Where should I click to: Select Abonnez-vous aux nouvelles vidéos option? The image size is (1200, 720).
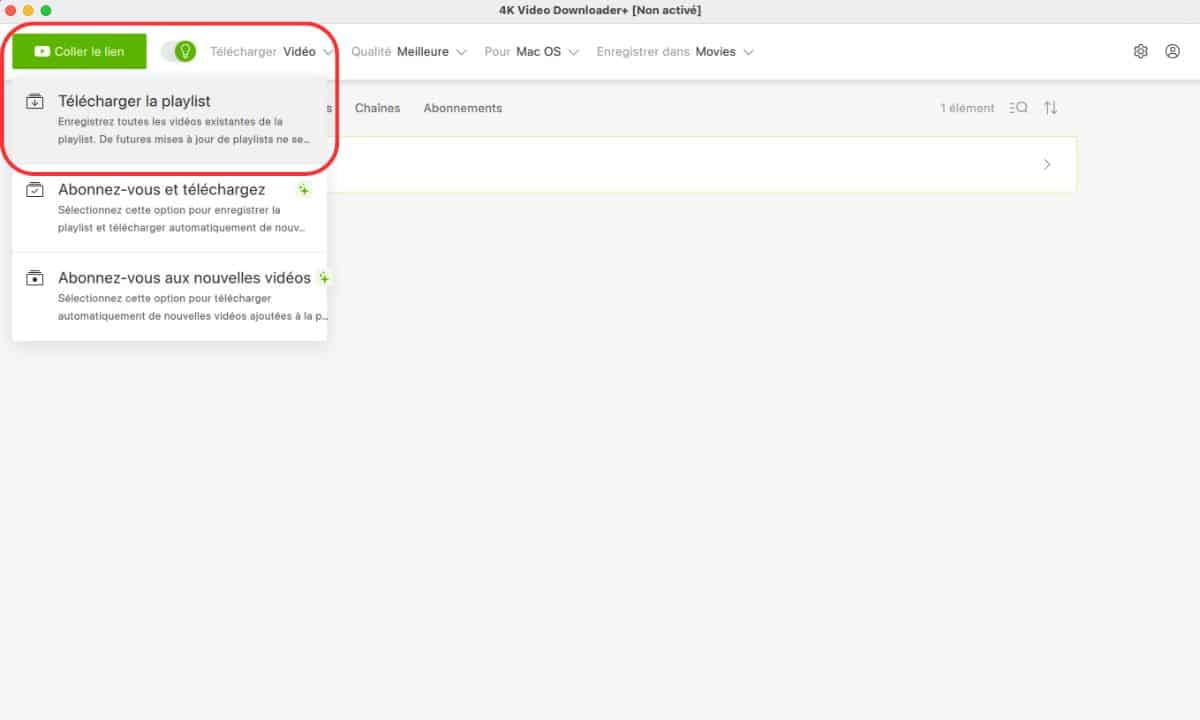tap(170, 296)
